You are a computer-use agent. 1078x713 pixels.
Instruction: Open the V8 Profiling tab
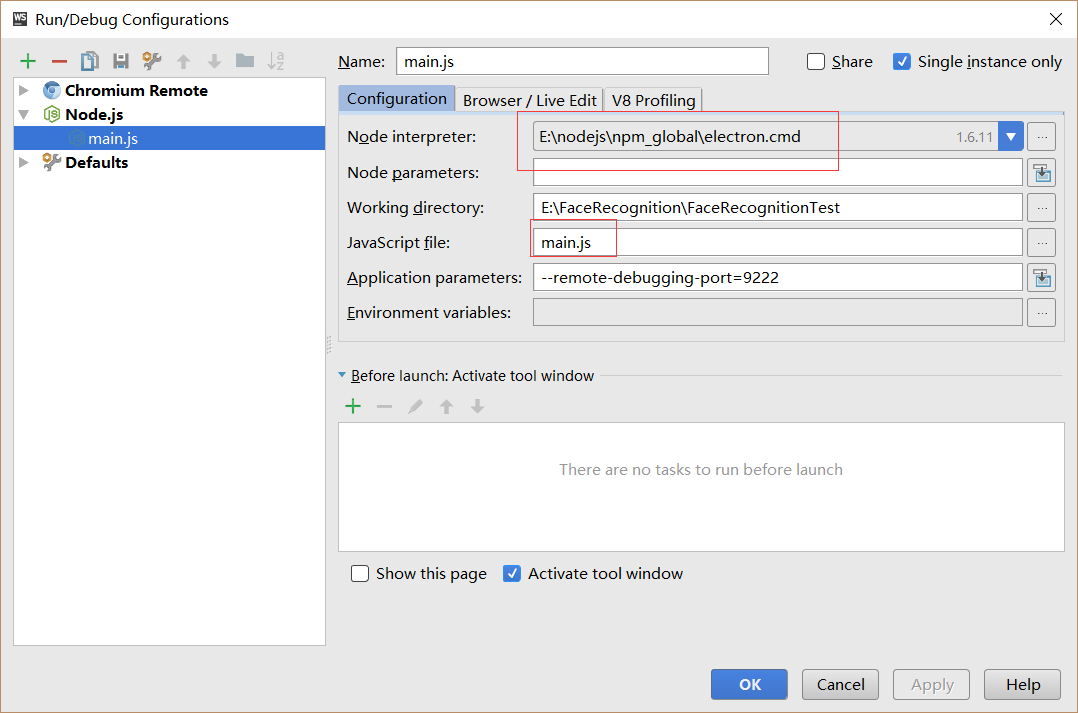653,100
